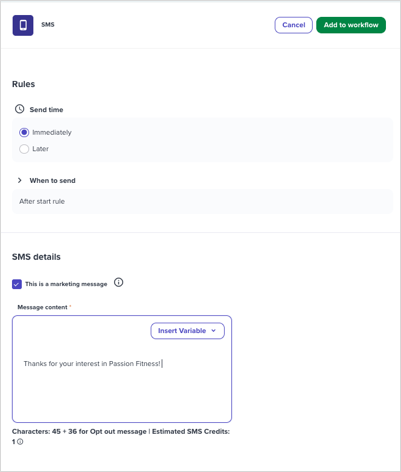Image resolution: width=401 pixels, height=472 pixels.
Task: Open info icon next to marketing message
Action: pyautogui.click(x=118, y=283)
